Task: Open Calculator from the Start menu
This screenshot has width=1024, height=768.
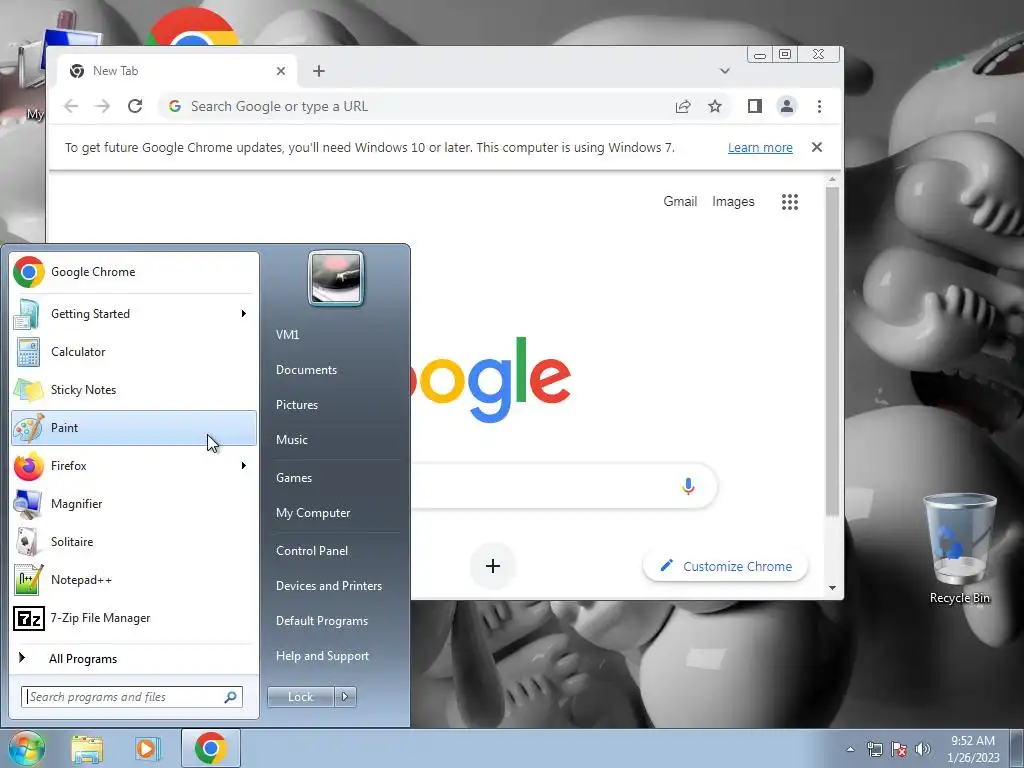Action: [x=134, y=351]
